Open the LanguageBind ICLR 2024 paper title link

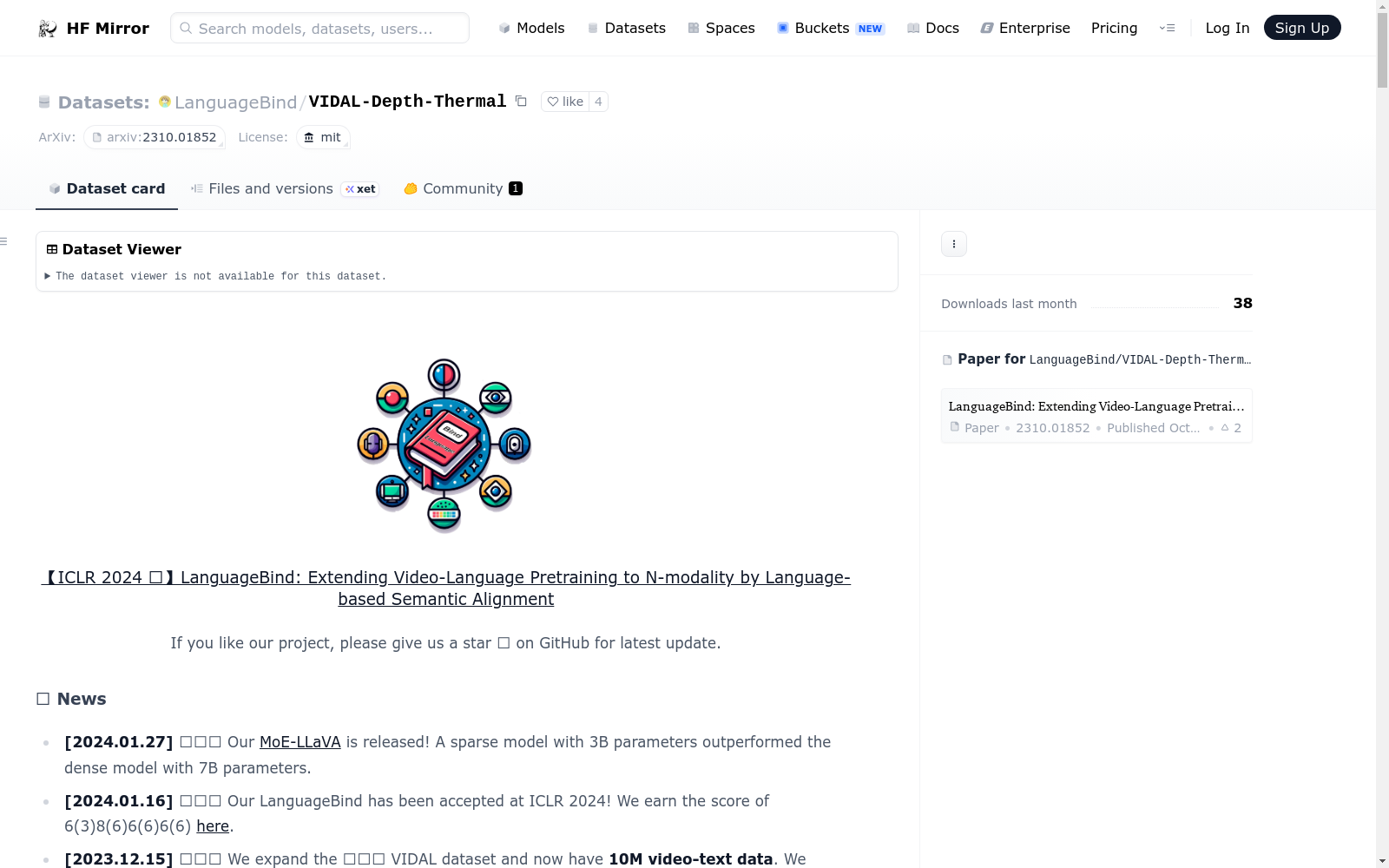(445, 588)
